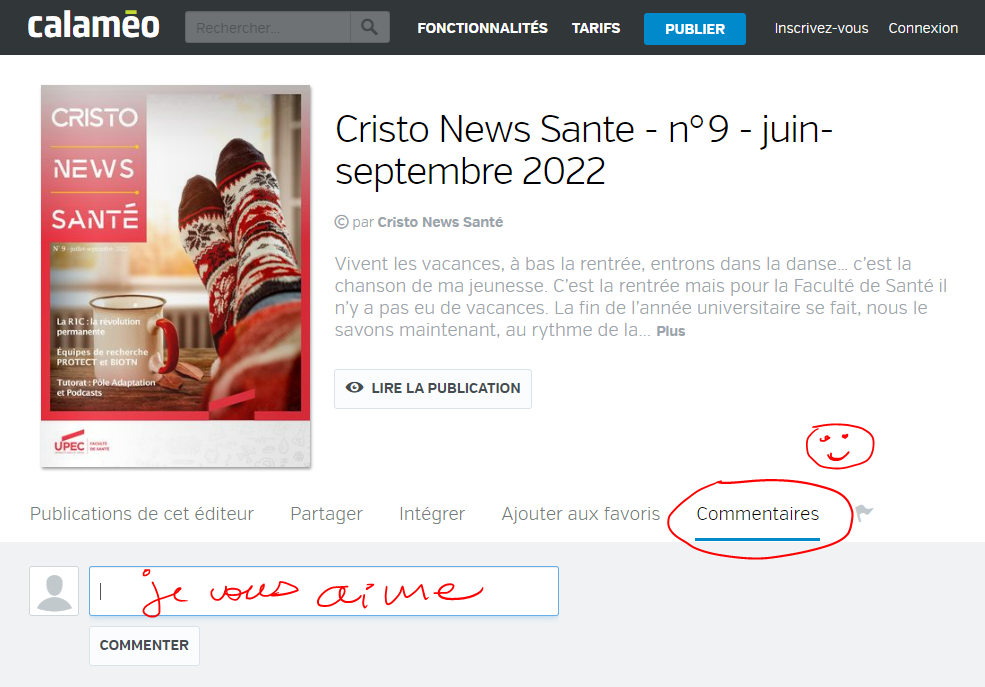Screen dimensions: 985x687
Task: Select the Commentaires tab
Action: (x=758, y=514)
